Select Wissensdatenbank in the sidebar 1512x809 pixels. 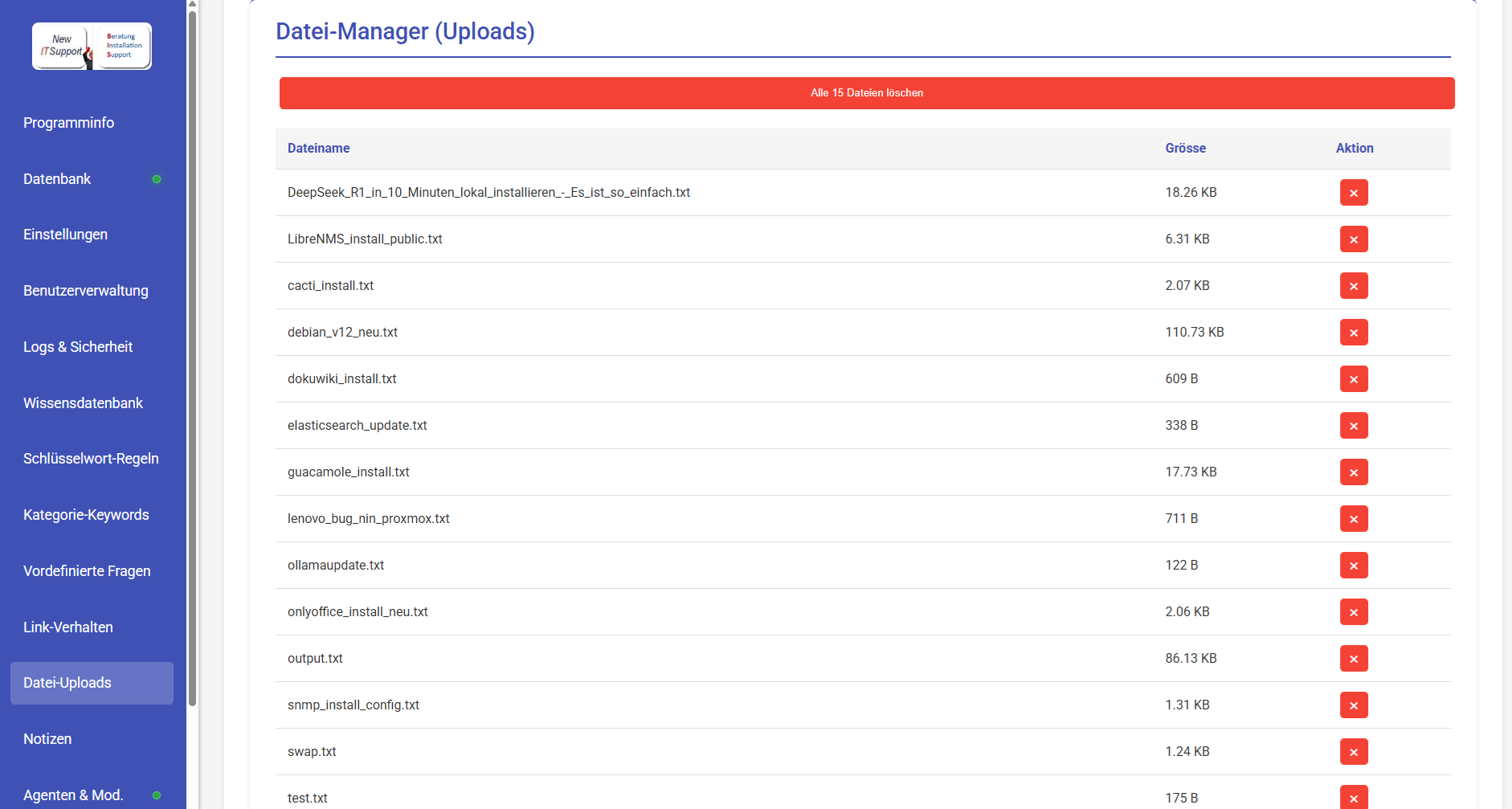click(x=83, y=403)
